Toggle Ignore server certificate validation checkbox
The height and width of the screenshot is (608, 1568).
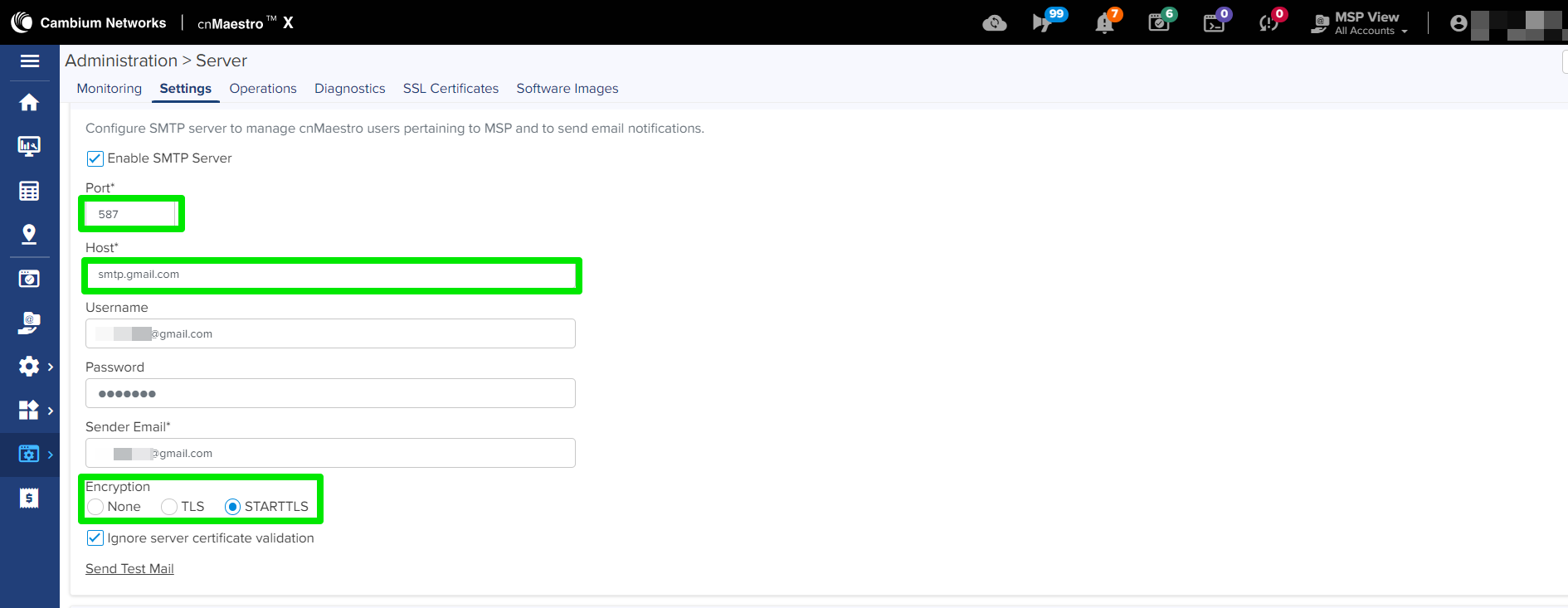click(x=95, y=538)
